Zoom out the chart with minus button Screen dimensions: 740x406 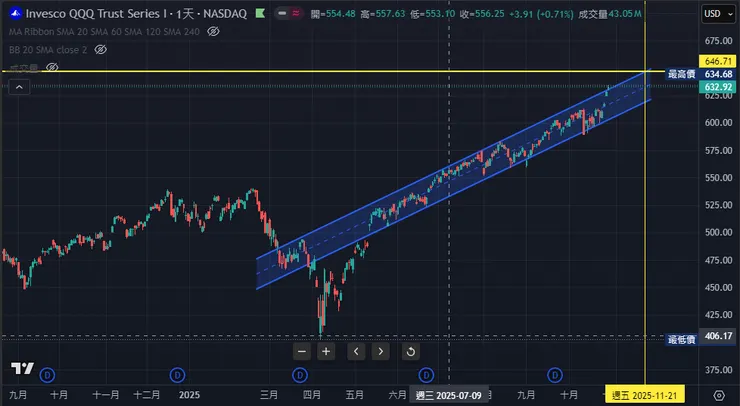click(302, 351)
